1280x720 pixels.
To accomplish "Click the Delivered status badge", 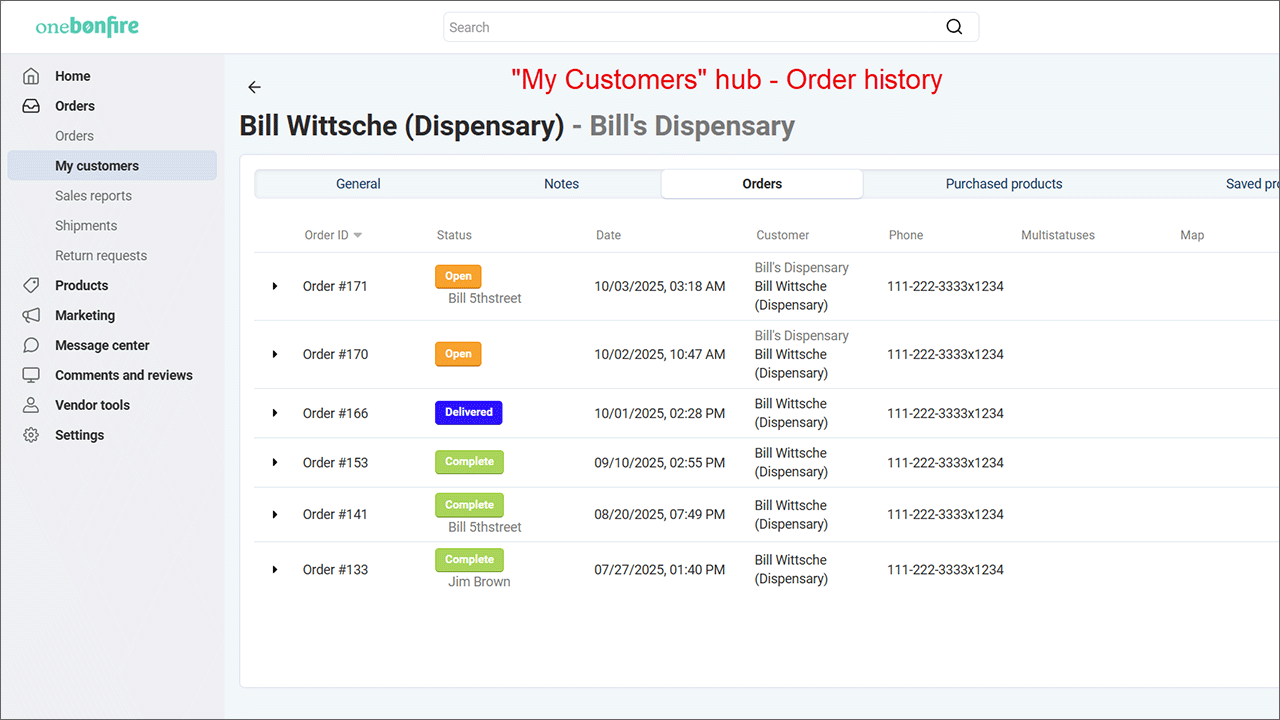I will click(468, 412).
